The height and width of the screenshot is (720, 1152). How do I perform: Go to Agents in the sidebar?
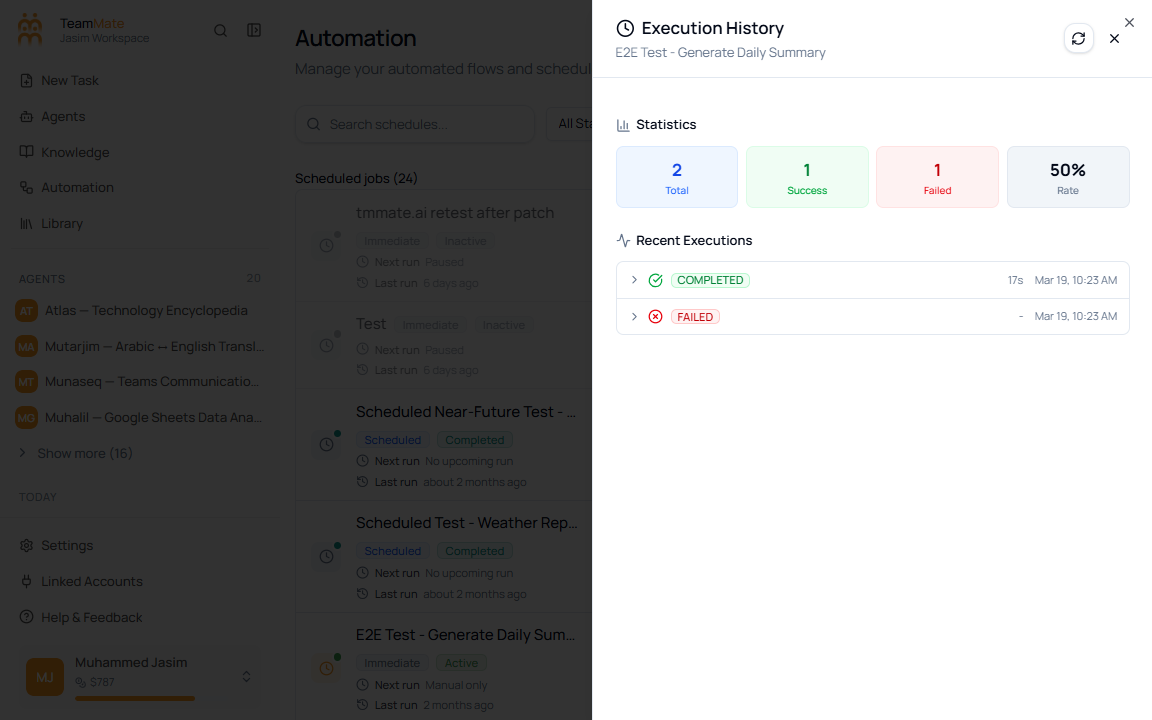[x=140, y=116]
